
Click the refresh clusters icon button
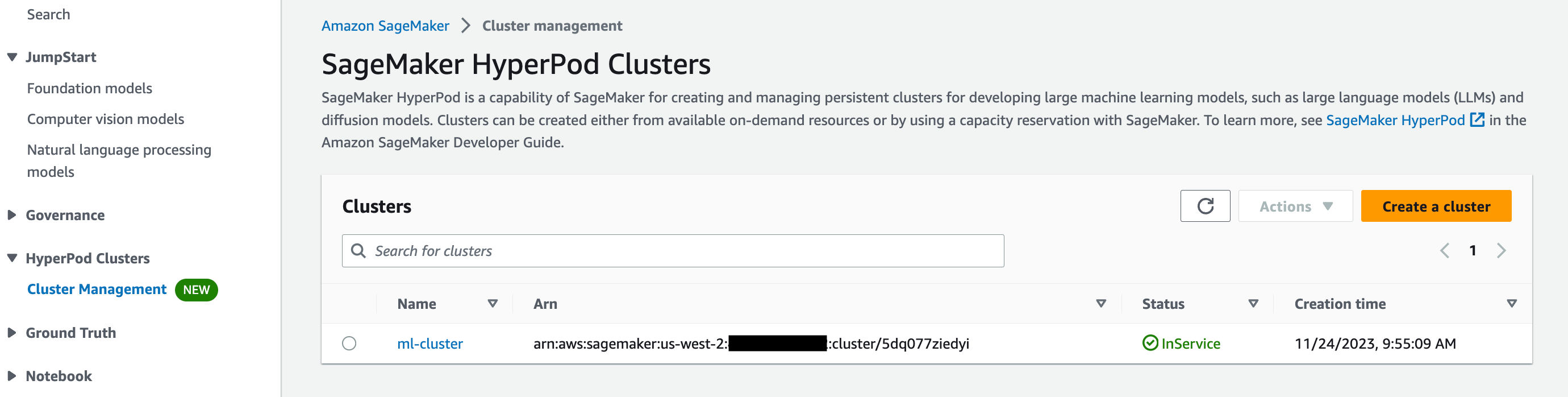1204,206
